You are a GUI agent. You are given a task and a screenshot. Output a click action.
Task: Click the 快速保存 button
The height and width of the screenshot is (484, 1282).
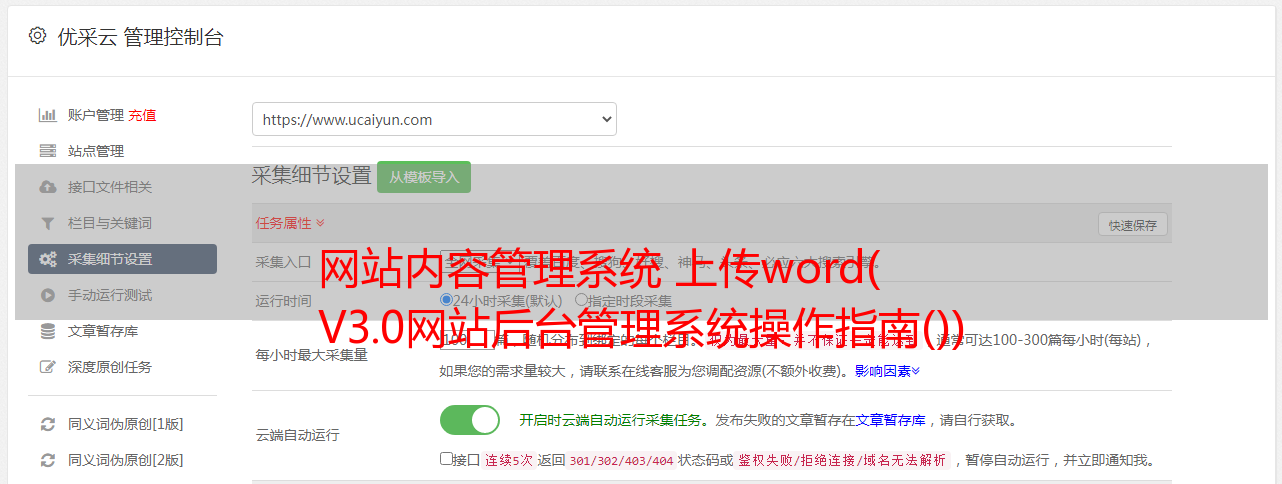tap(1133, 225)
